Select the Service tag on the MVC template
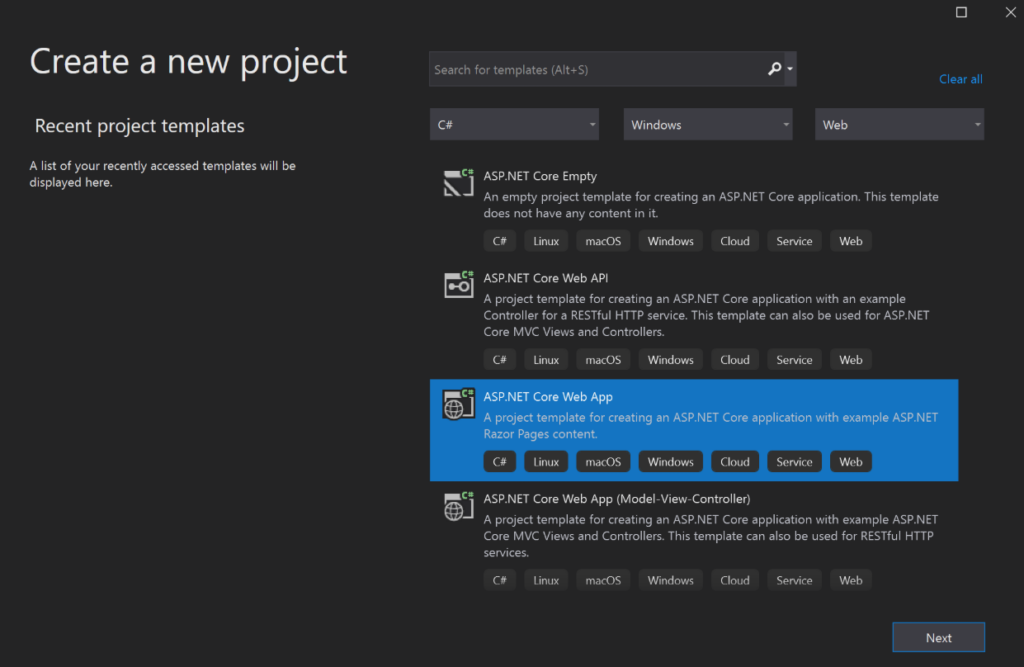1024x667 pixels. (793, 579)
